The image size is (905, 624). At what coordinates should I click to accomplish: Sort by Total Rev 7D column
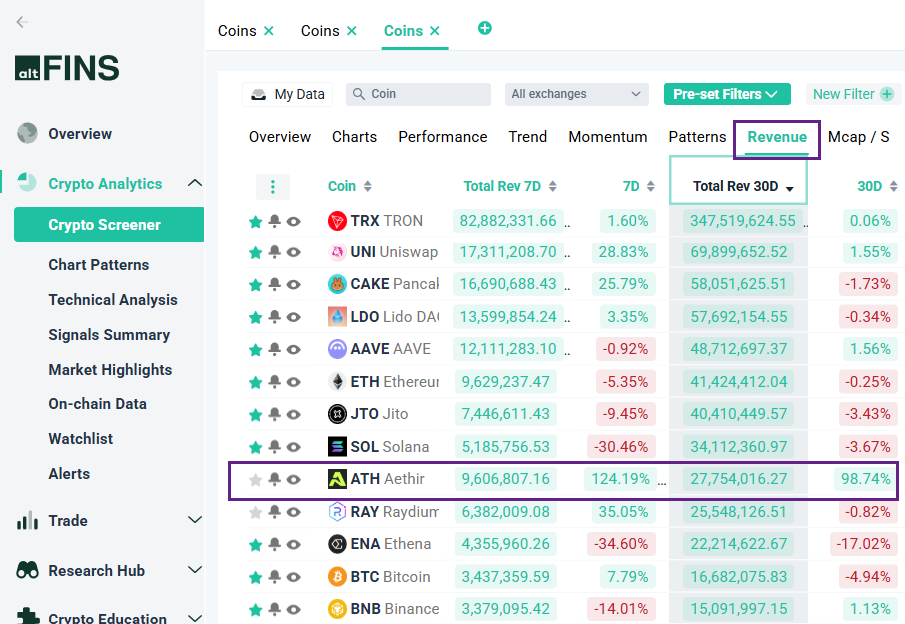(x=510, y=186)
